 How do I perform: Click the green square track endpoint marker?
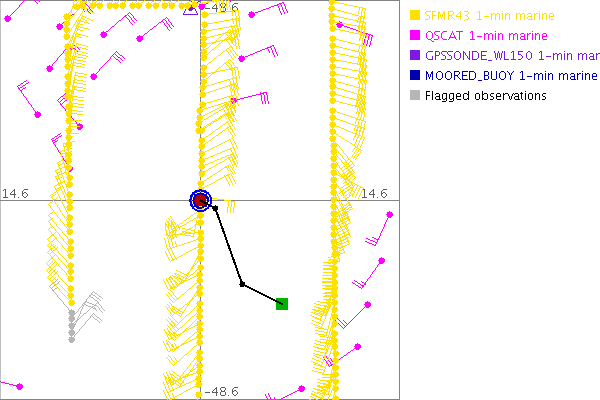[x=282, y=303]
